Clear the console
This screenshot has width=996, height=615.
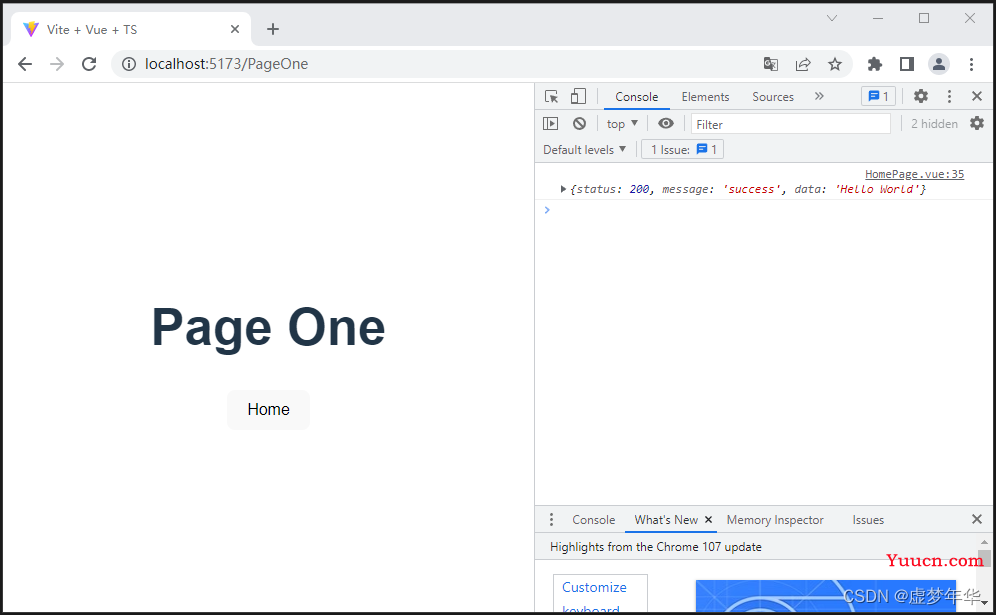(579, 124)
